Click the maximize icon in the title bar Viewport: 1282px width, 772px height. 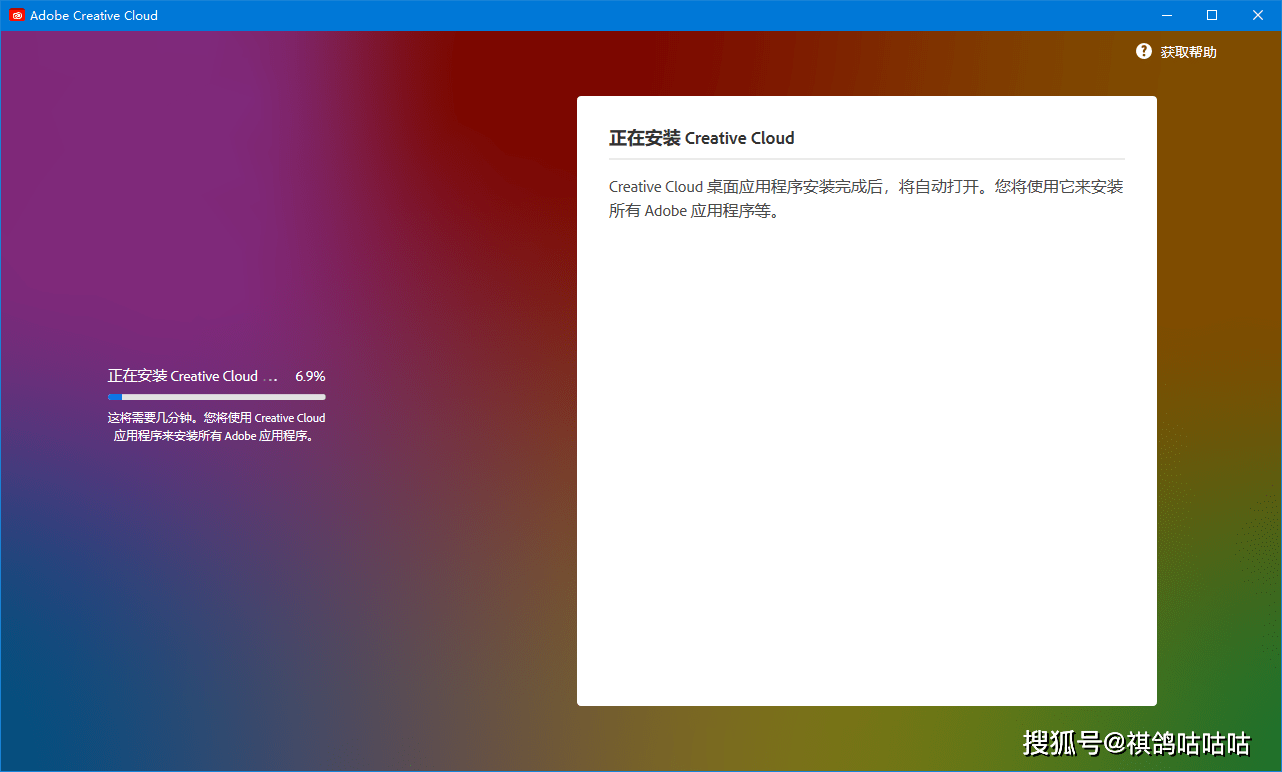[x=1211, y=15]
